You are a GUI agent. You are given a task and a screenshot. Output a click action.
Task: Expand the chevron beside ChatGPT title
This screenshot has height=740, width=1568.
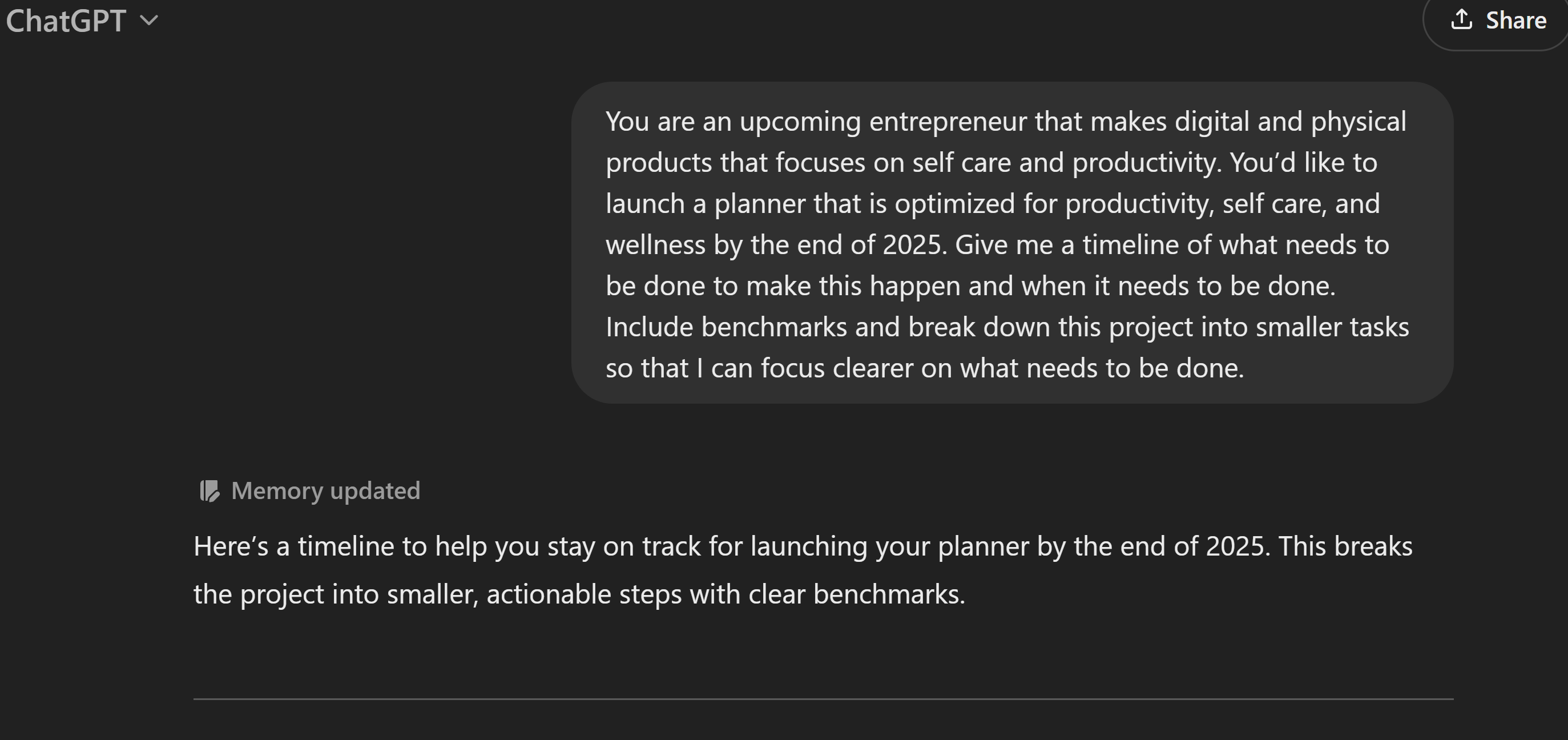[x=149, y=21]
